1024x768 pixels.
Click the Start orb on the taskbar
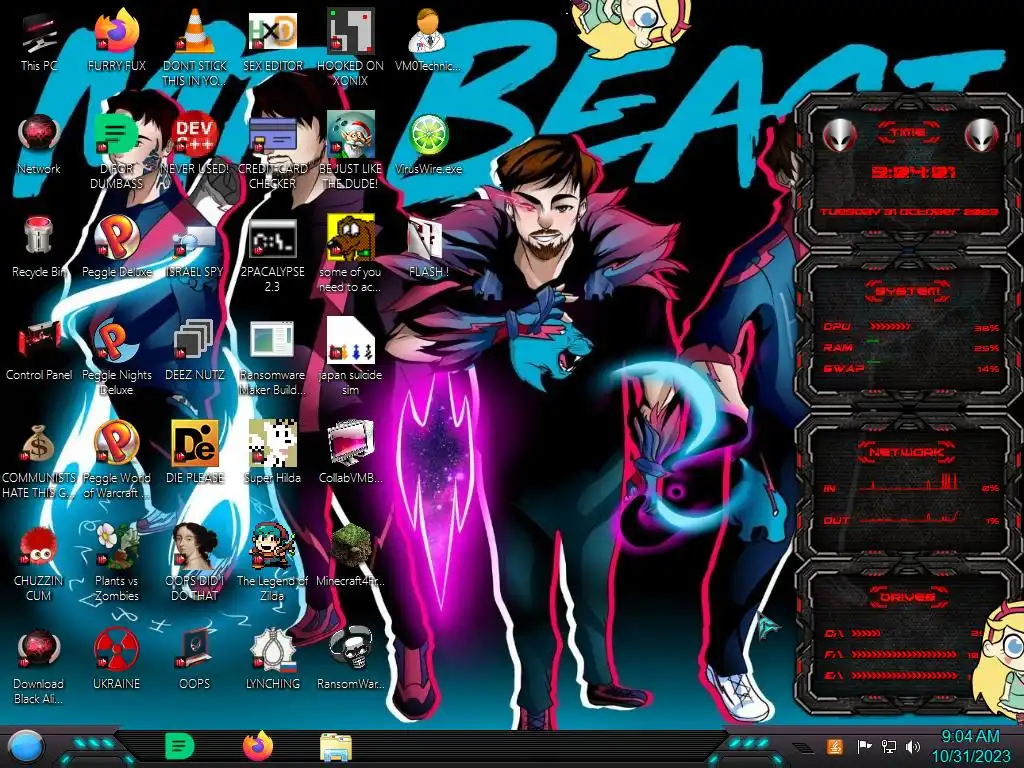[25, 746]
